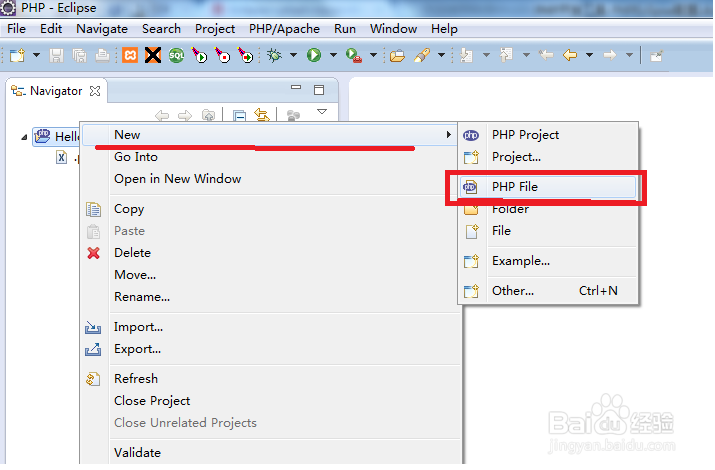The height and width of the screenshot is (470, 715).
Task: Open the Window menu
Action: 394,29
